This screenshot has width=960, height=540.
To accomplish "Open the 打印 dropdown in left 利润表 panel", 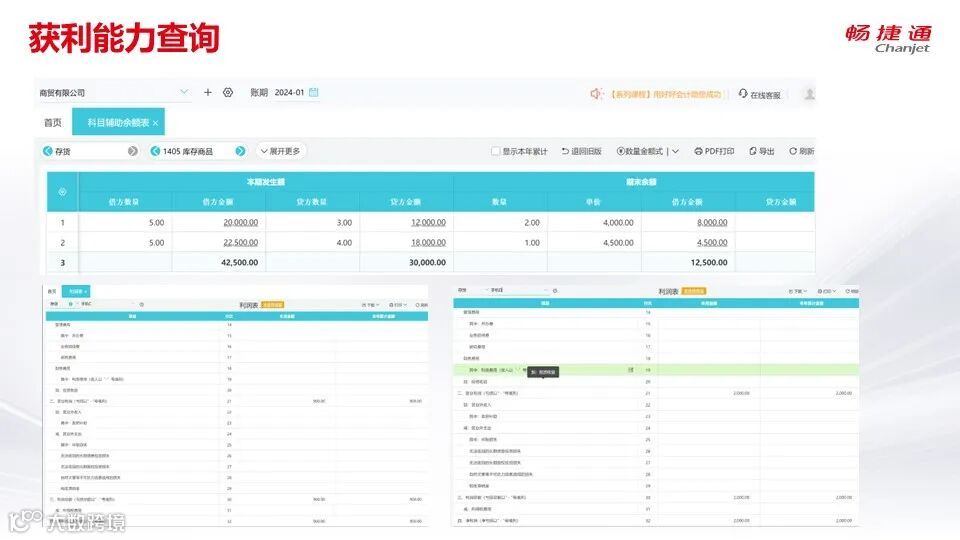I will coord(398,304).
